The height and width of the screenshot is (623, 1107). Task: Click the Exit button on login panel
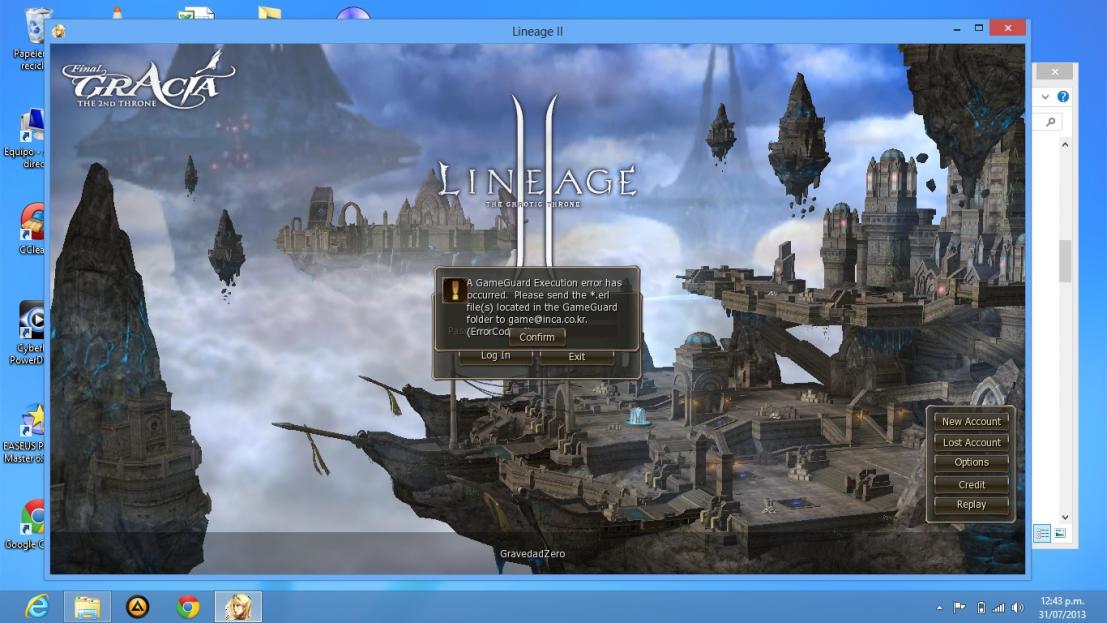click(577, 357)
